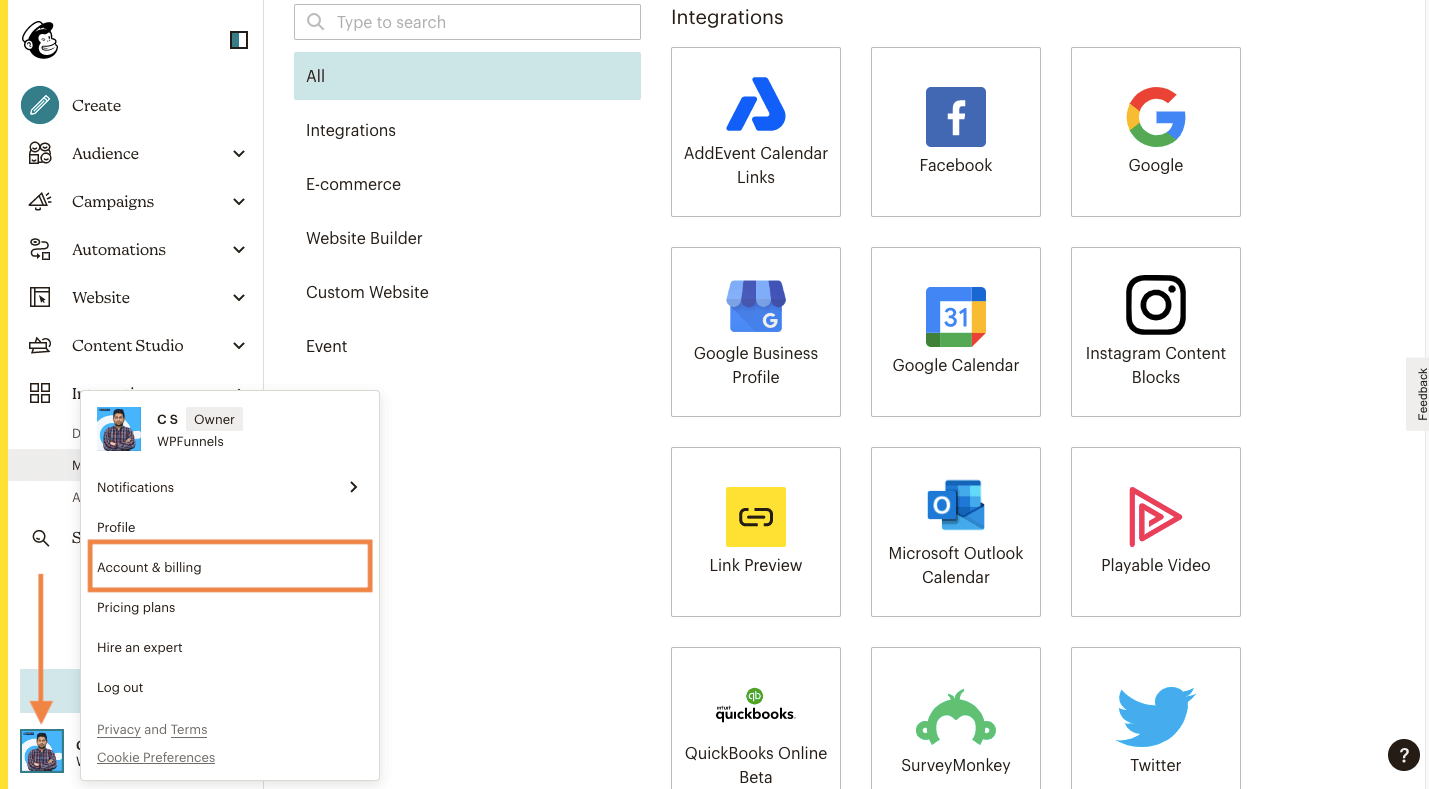Screen dimensions: 1429x789
Task: Open the Privacy link
Action: pos(119,729)
